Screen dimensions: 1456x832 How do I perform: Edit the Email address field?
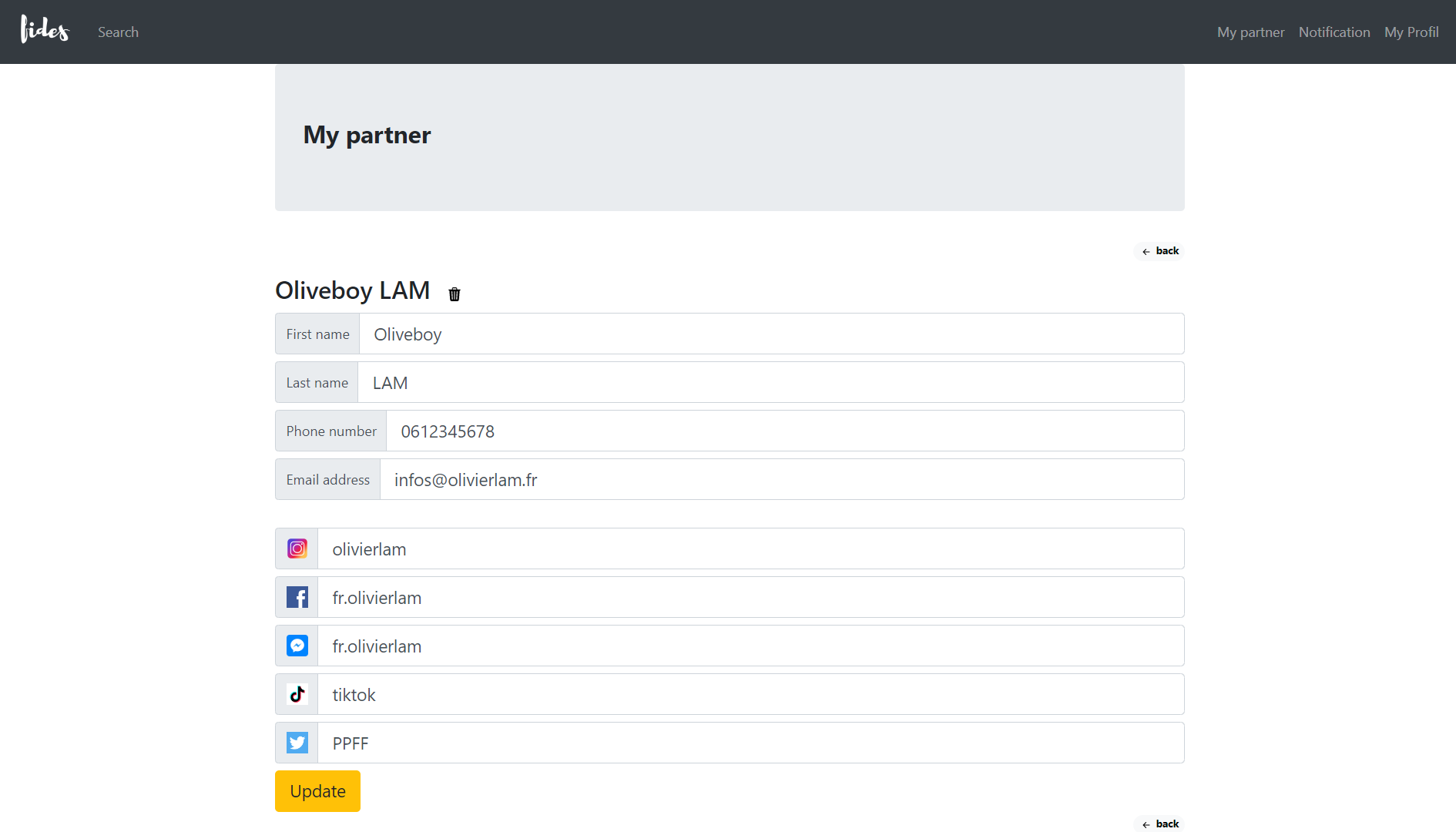[x=781, y=480]
